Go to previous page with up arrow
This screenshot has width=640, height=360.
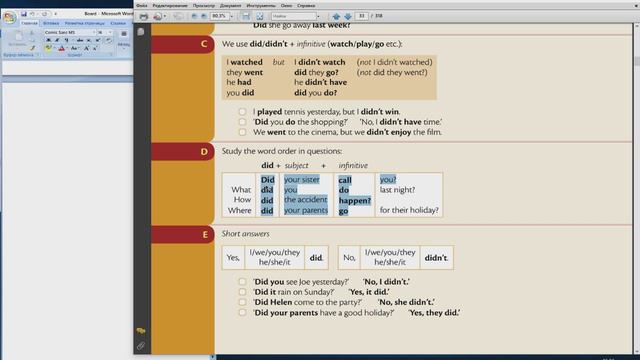[x=336, y=16]
